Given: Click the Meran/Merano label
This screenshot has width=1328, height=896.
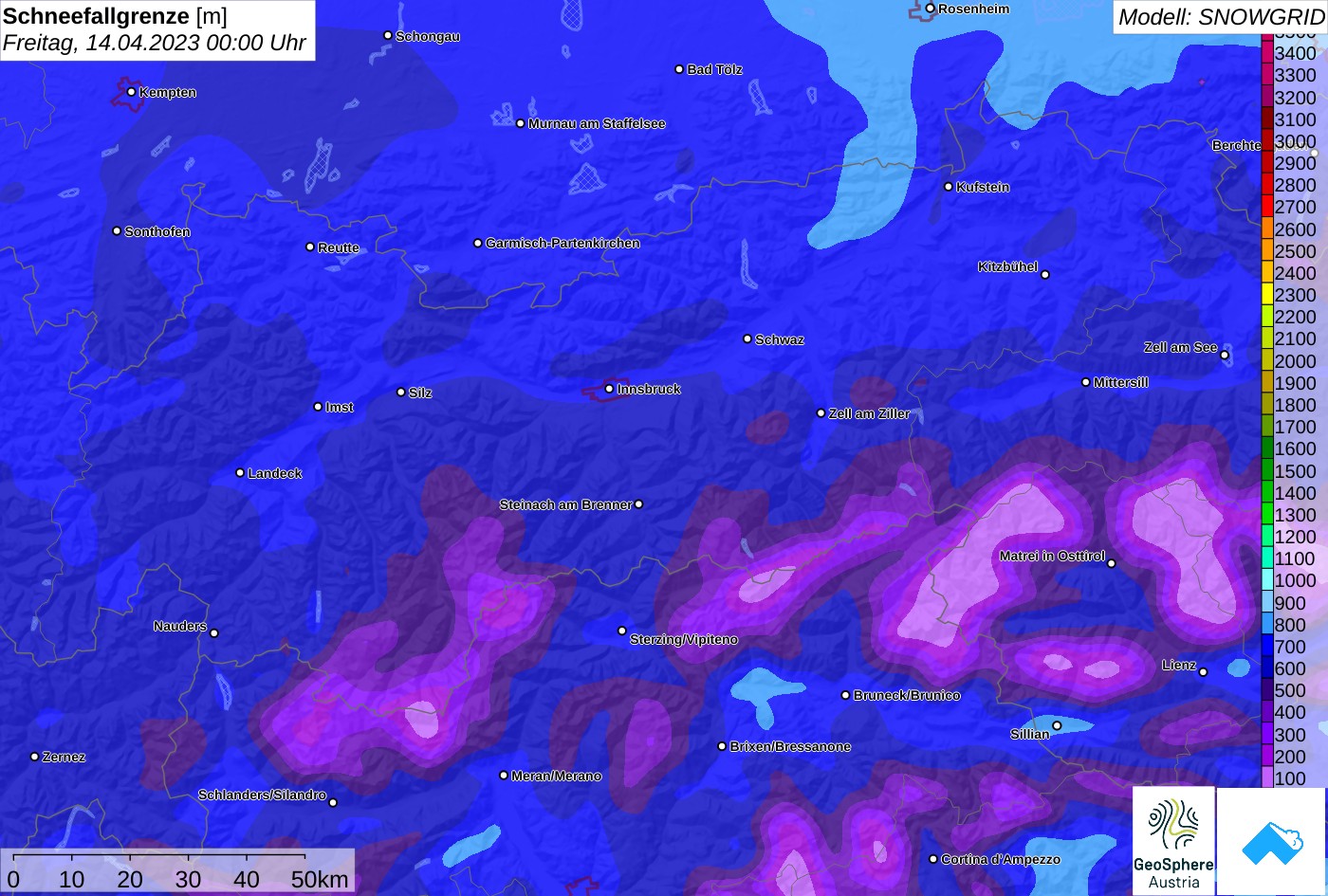Looking at the screenshot, I should click(x=557, y=776).
